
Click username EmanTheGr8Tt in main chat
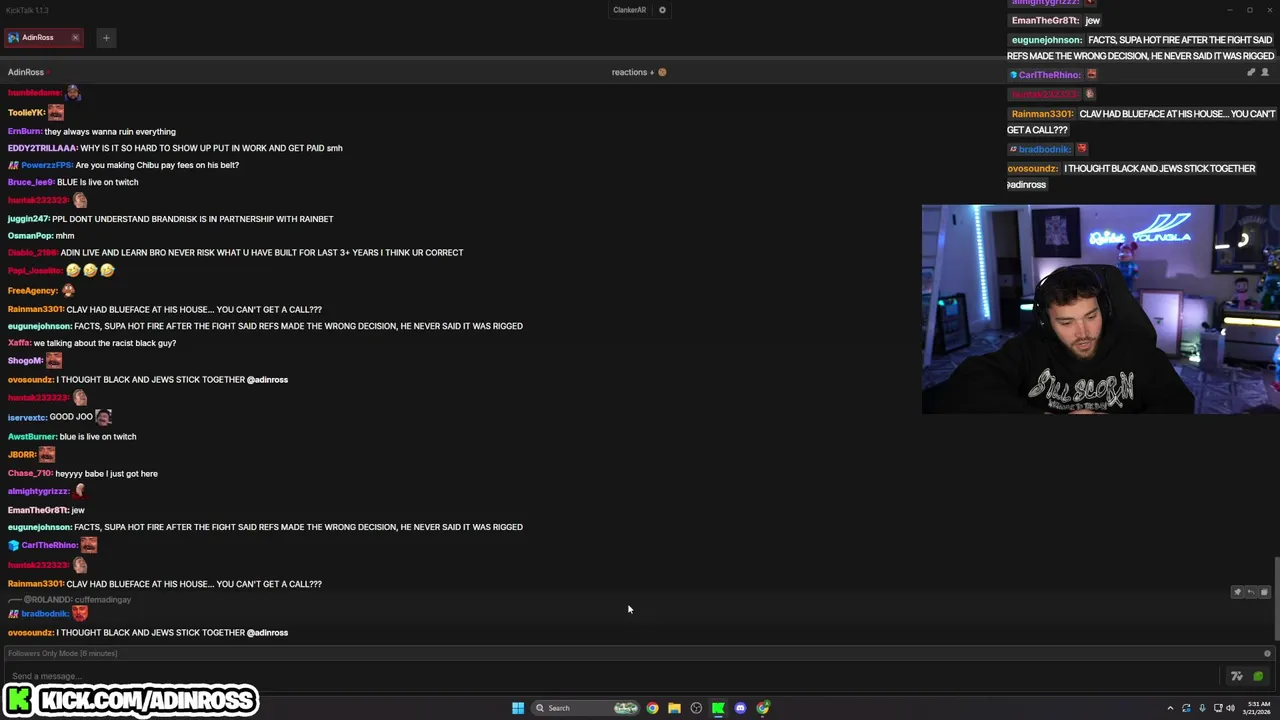click(x=38, y=510)
